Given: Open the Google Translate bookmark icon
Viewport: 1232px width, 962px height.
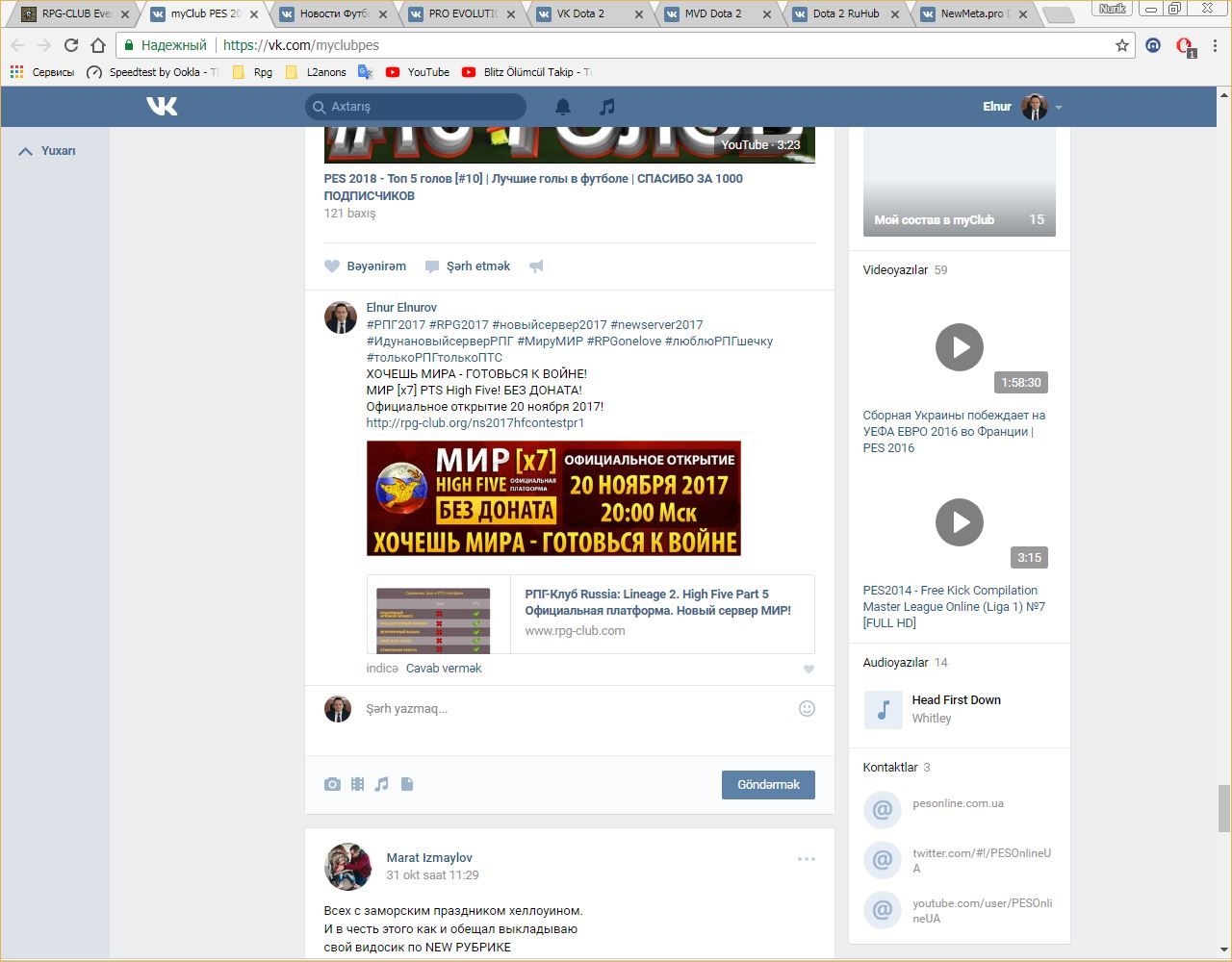Looking at the screenshot, I should pos(365,72).
